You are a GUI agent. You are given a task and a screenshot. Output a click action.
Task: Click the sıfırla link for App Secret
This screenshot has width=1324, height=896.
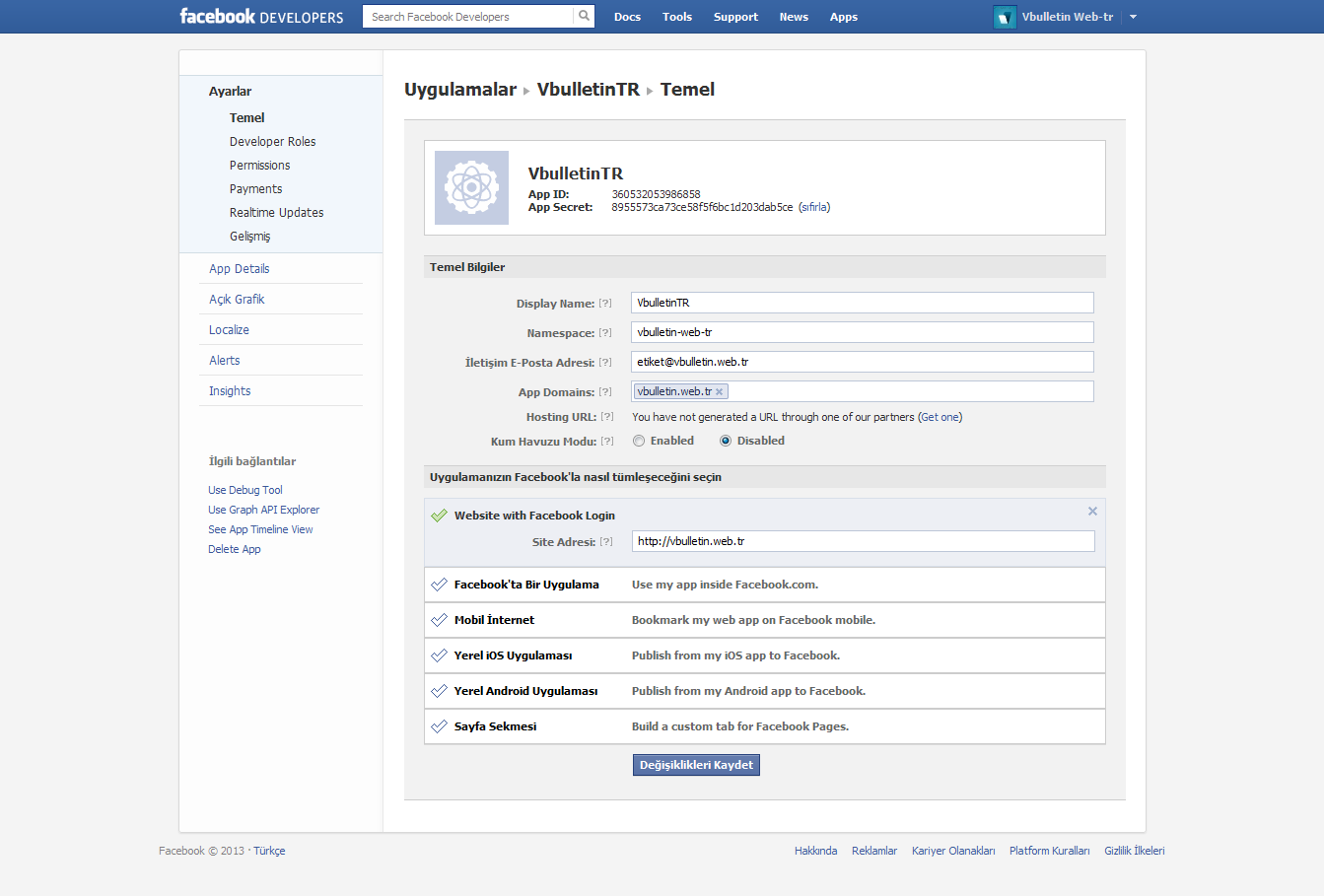point(814,207)
